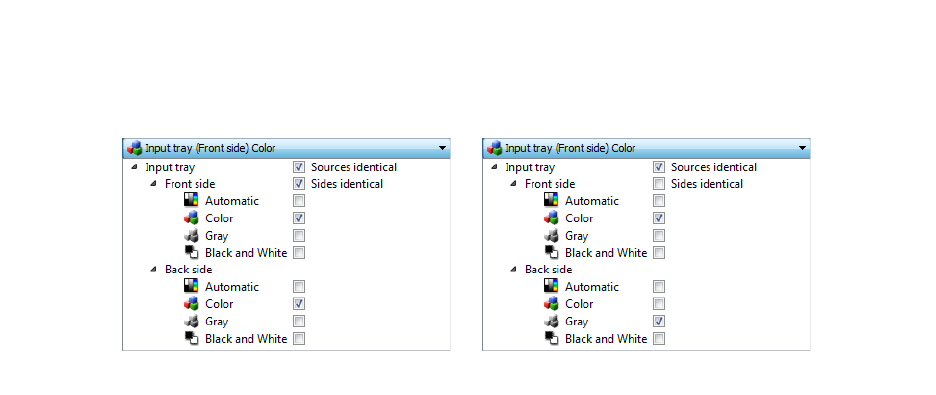Check Front side Automatic box in left panel

pyautogui.click(x=299, y=200)
